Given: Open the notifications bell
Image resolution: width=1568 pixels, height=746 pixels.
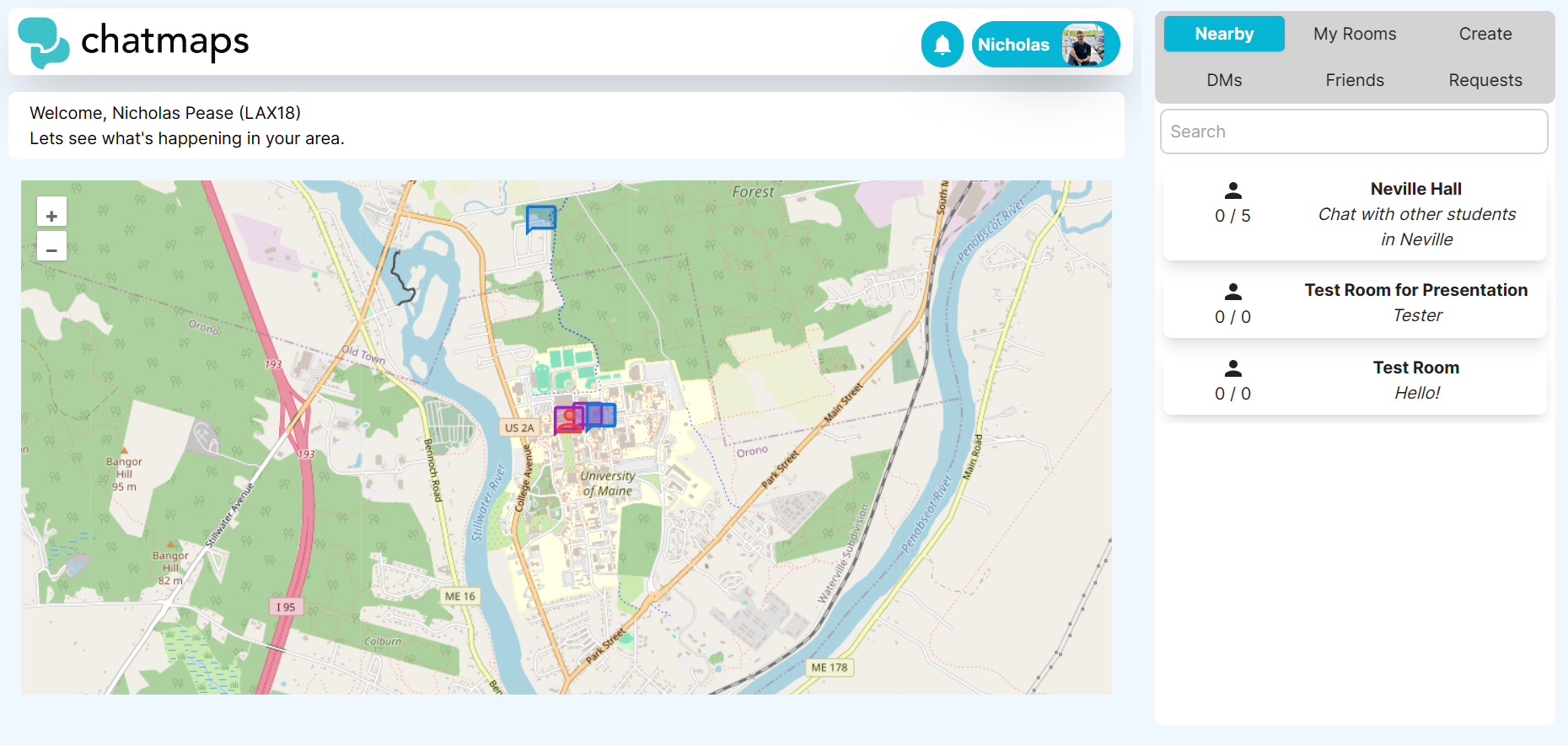Looking at the screenshot, I should pos(942,45).
